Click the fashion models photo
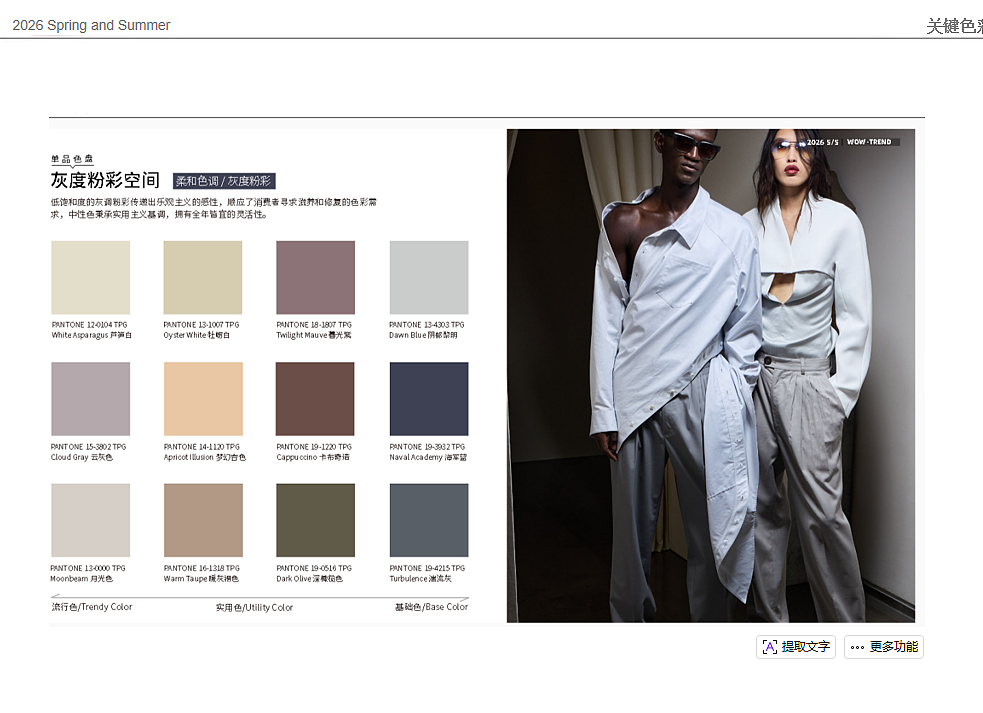This screenshot has width=983, height=713. [x=711, y=376]
